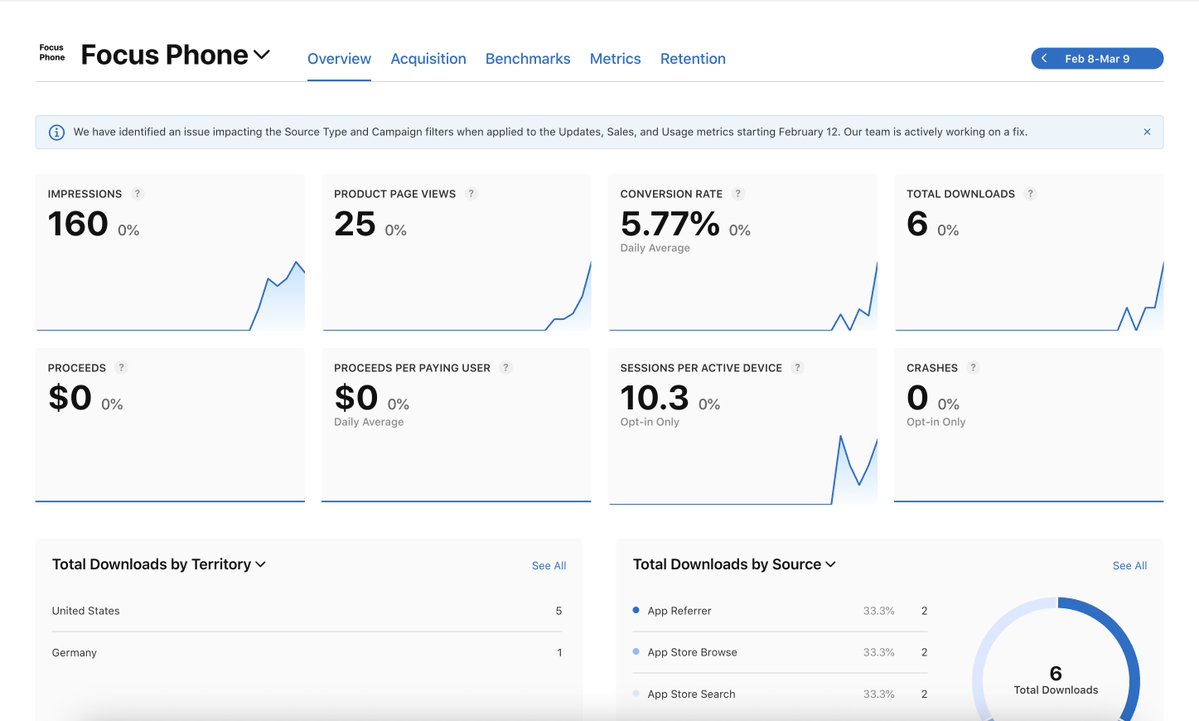Screen dimensions: 1199x721
Task: Select the United States territory row
Action: click(x=307, y=611)
